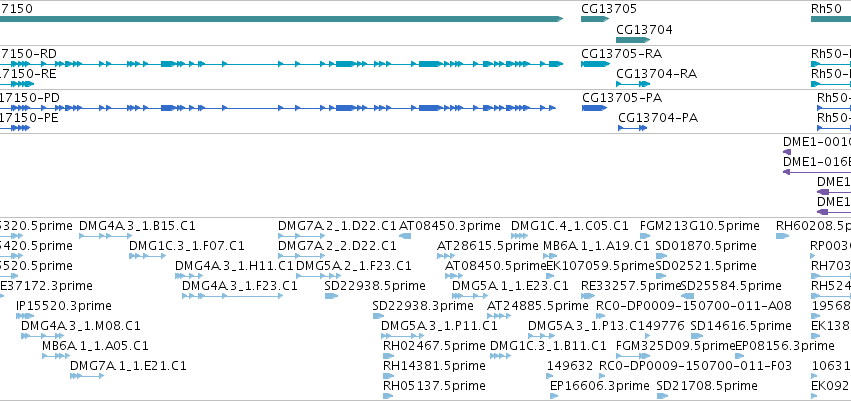The width and height of the screenshot is (851, 401).
Task: Open the RC0-DP0009-150700-011-A08 label
Action: 694,306
